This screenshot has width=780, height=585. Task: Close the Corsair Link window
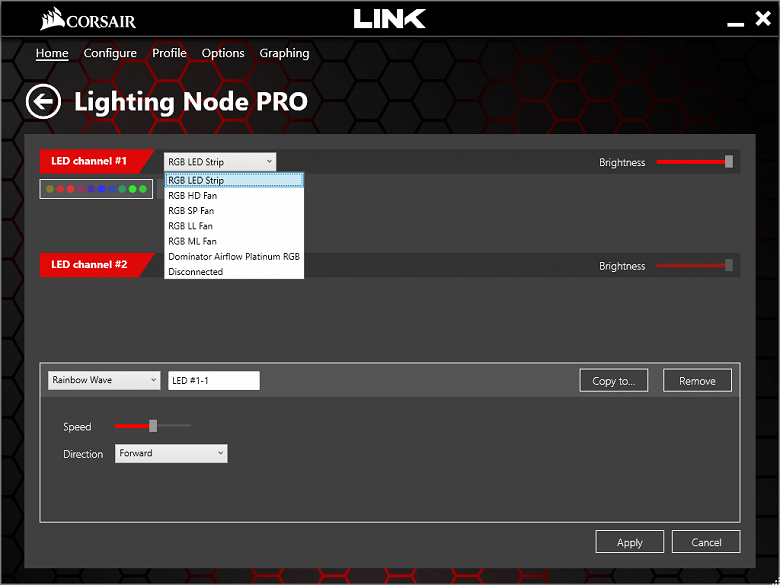click(763, 19)
